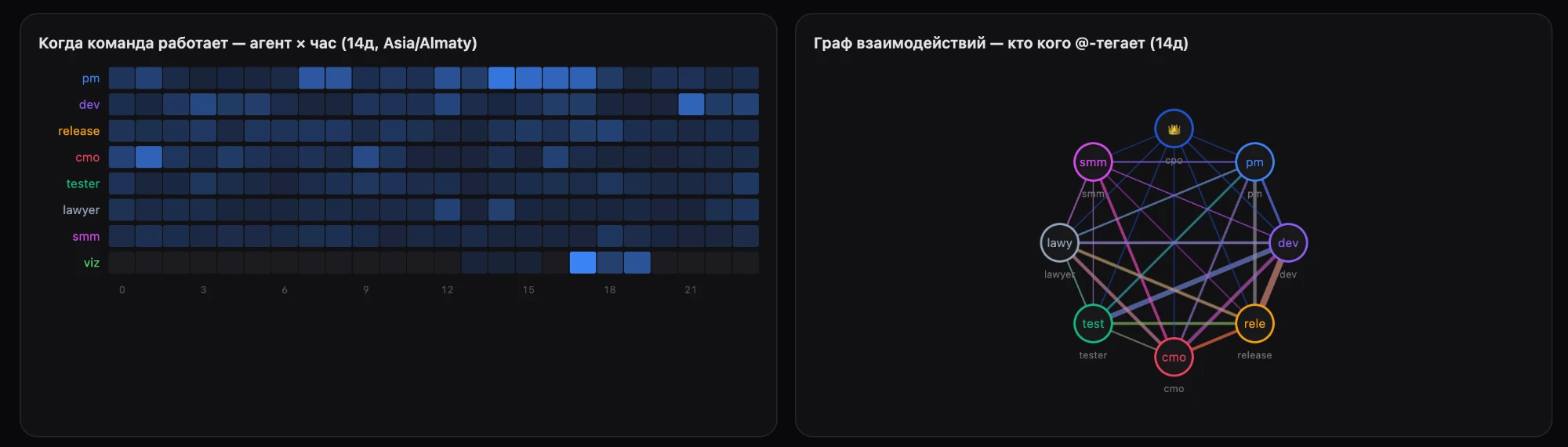Viewport: 1568px width, 447px height.
Task: Click the release row label in the heatmap
Action: pos(78,131)
